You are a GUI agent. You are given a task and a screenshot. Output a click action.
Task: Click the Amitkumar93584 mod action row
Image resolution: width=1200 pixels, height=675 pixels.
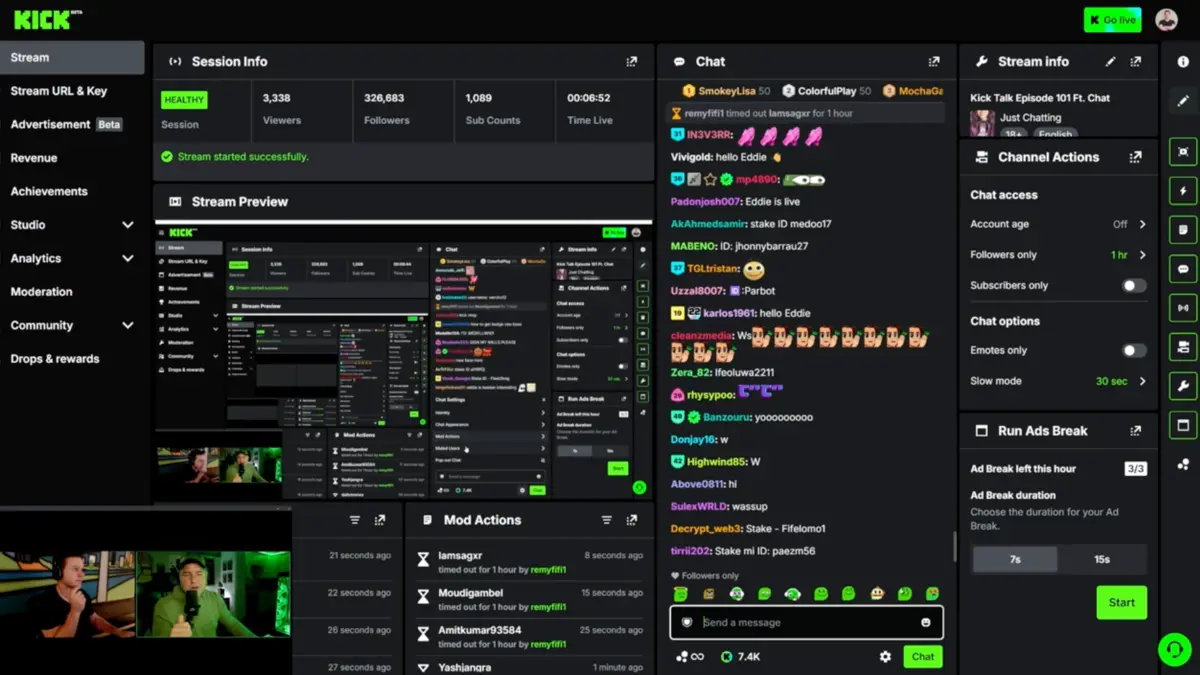point(530,636)
